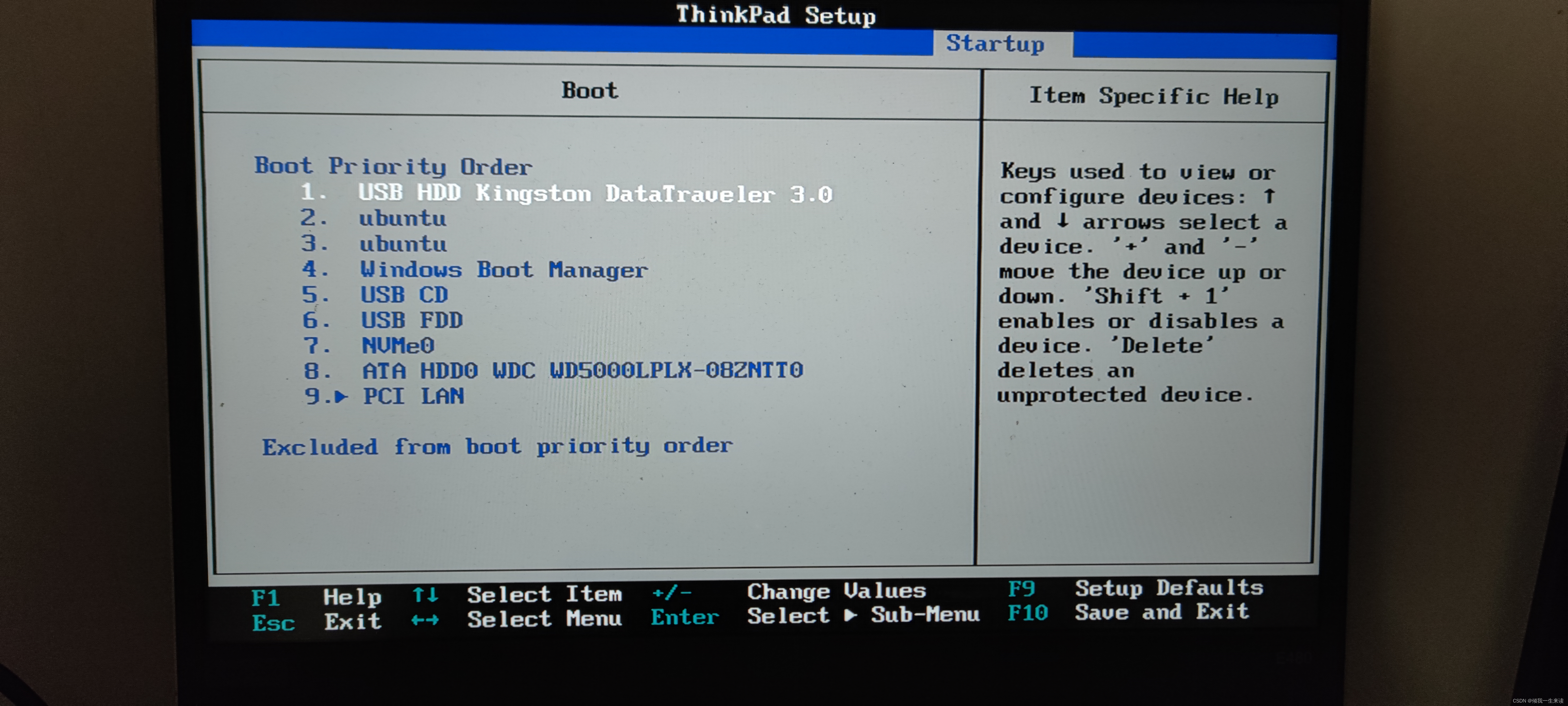Click the Esc Exit key label

(274, 623)
